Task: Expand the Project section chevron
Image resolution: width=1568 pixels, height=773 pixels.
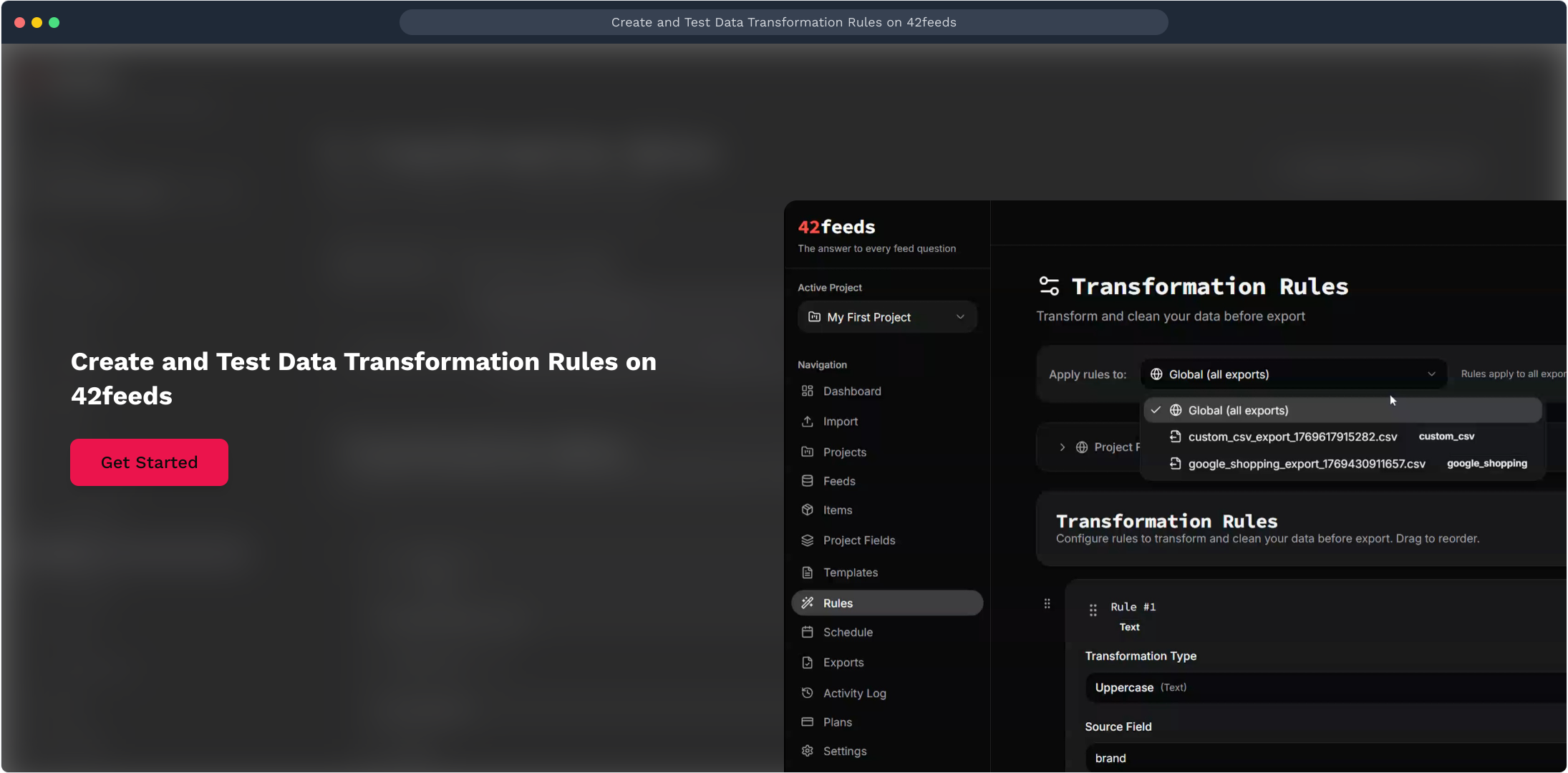Action: (x=1062, y=447)
